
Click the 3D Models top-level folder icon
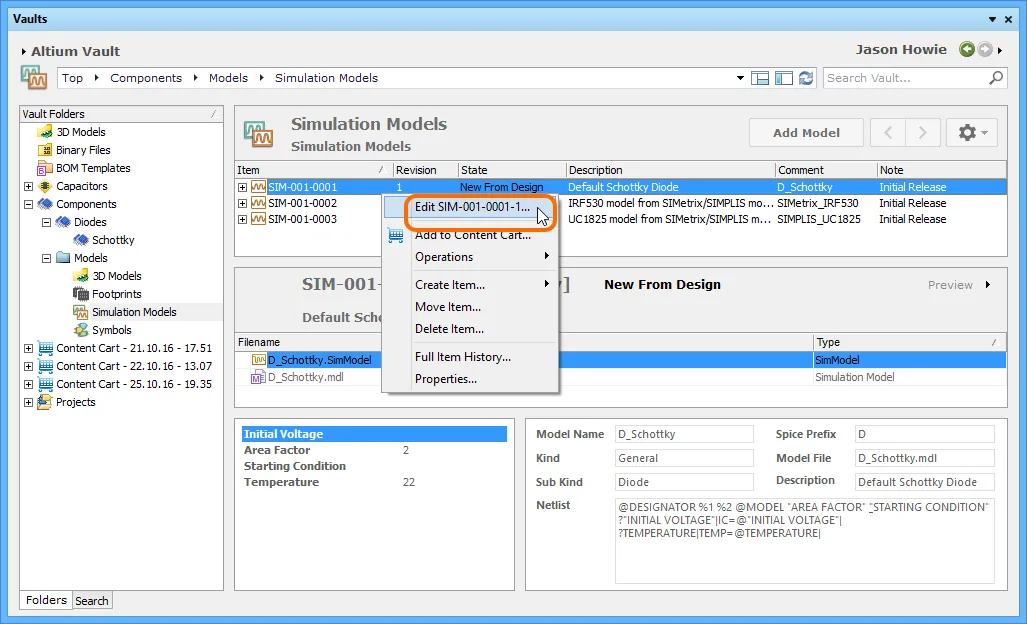(45, 132)
